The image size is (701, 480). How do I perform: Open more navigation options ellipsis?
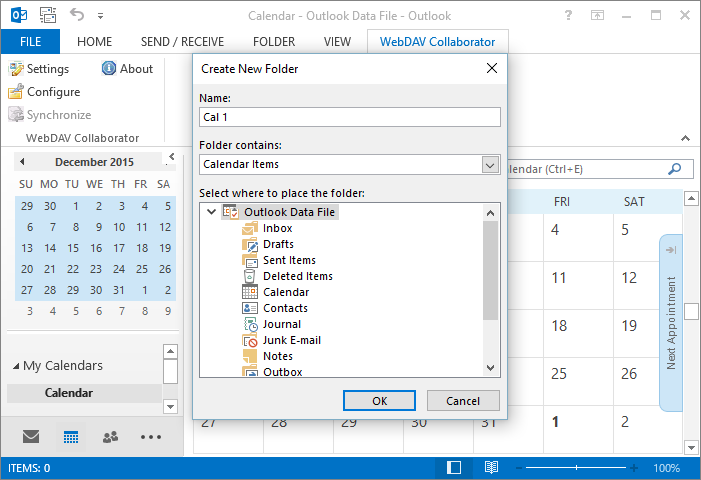(x=151, y=437)
